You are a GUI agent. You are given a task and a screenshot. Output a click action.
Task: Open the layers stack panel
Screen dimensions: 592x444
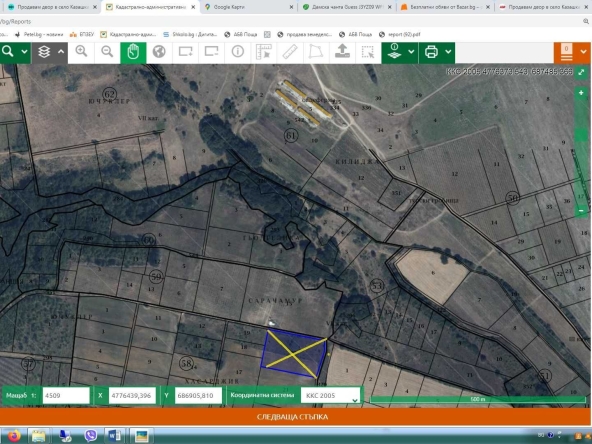point(44,52)
